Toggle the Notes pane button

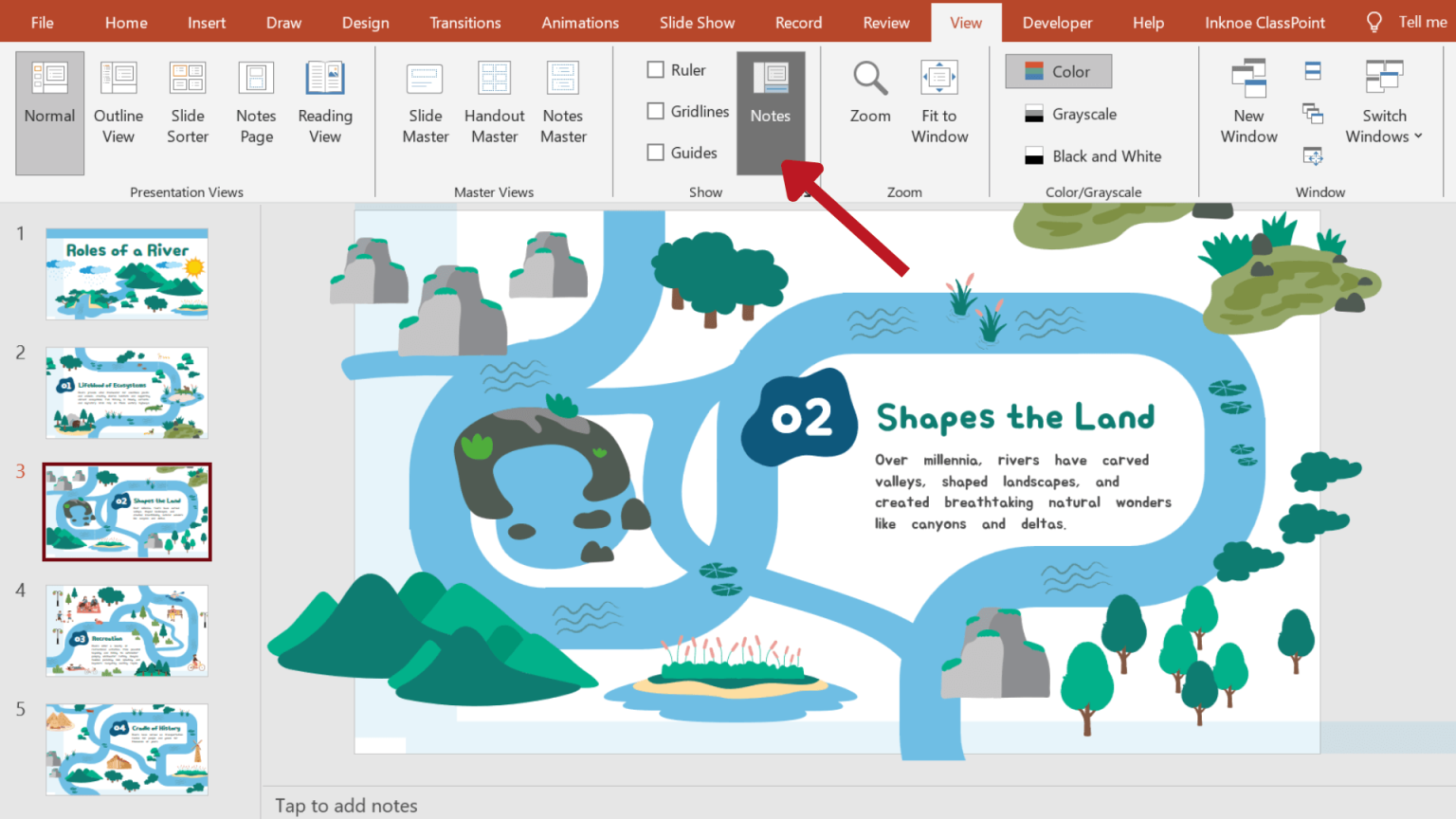pos(771,113)
